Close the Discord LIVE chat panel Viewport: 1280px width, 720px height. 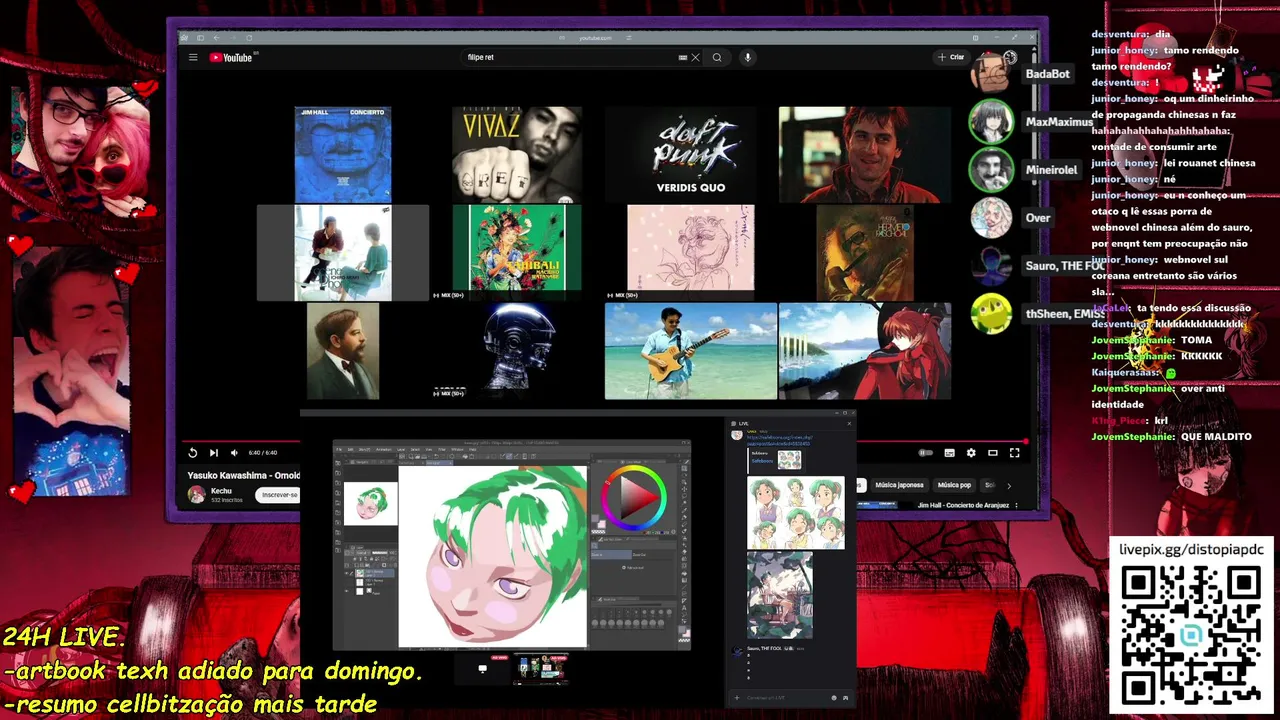(x=849, y=423)
